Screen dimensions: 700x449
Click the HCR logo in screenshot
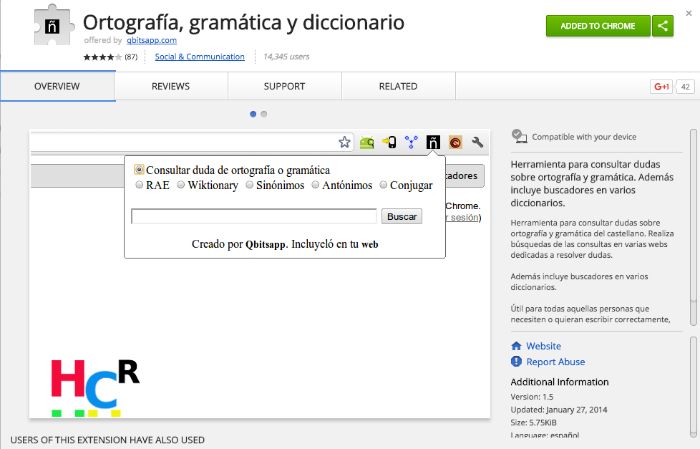click(x=95, y=387)
